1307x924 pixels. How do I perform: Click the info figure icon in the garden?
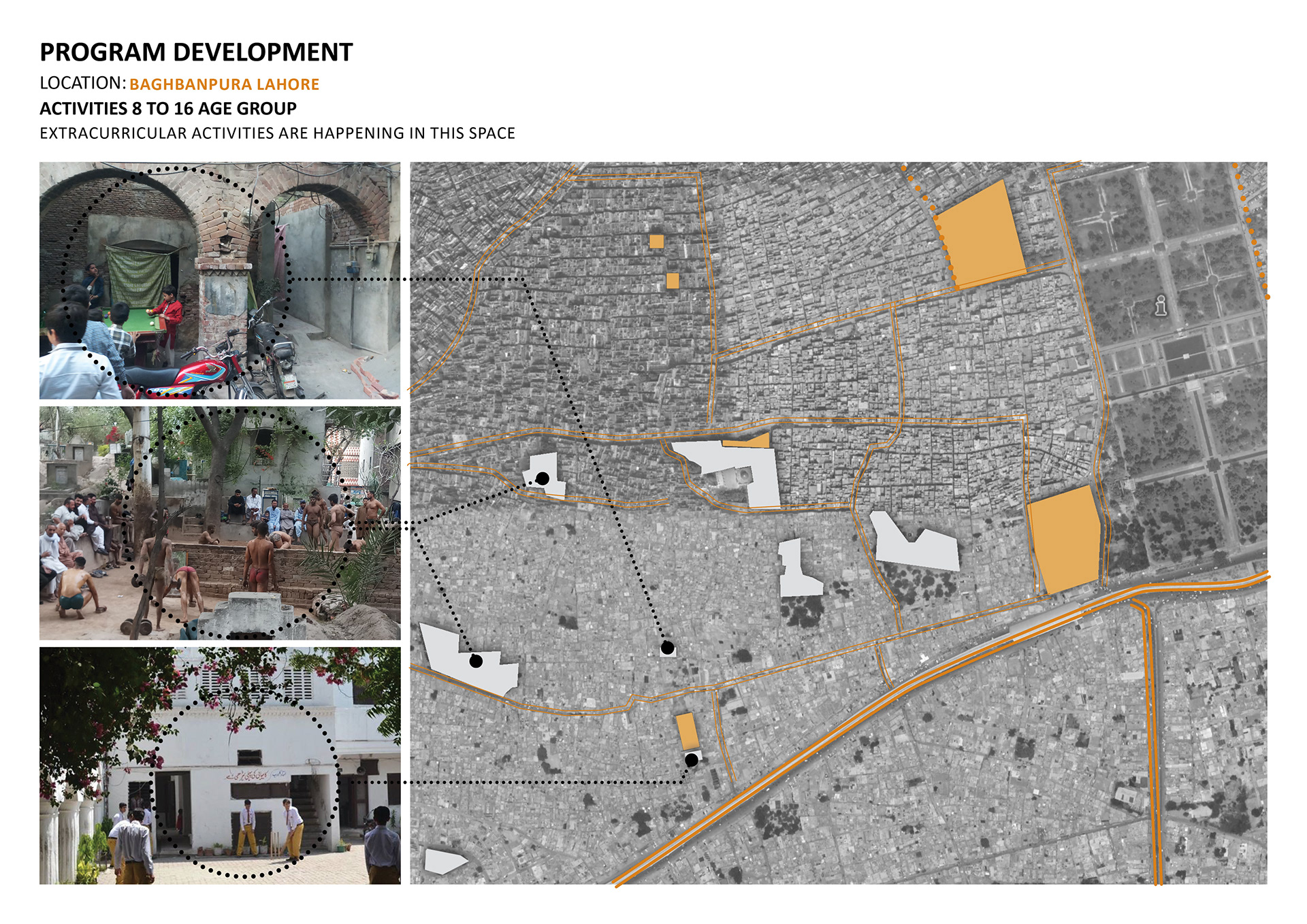(x=1161, y=305)
